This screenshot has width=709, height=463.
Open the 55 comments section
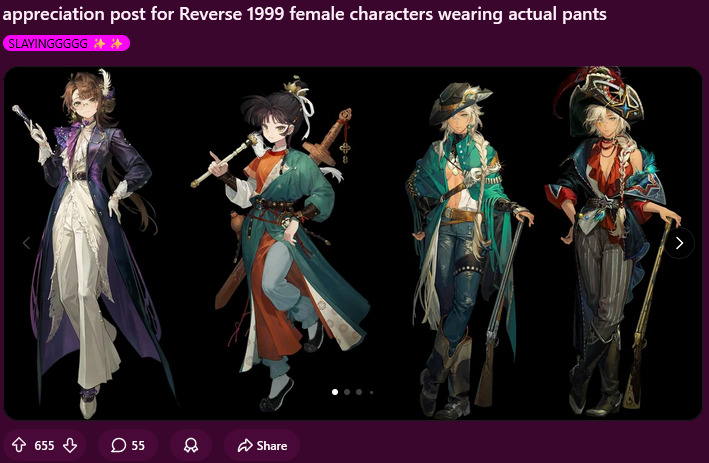pos(128,445)
